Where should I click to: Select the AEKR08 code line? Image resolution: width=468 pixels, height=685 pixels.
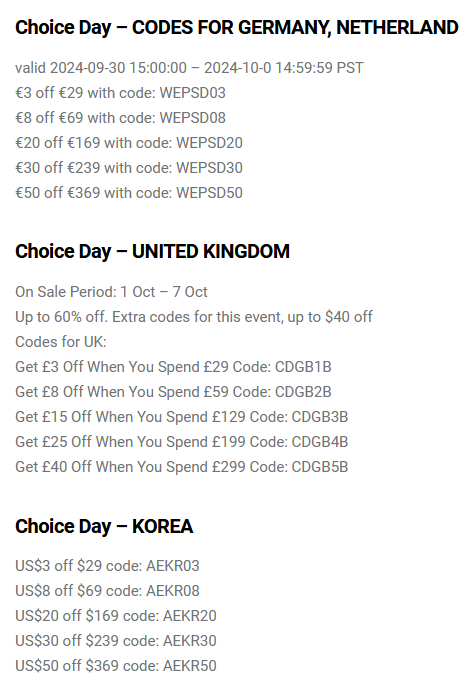click(x=107, y=591)
